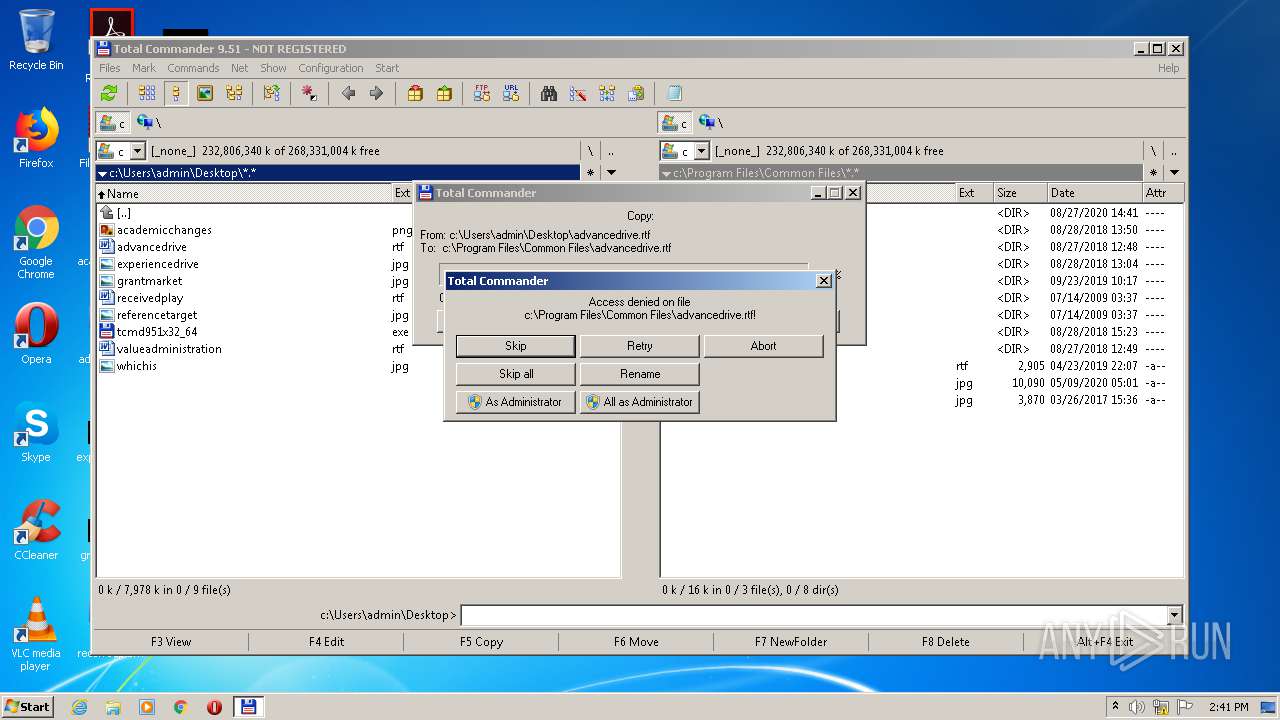Open the Files menu
1280x720 pixels.
coord(110,68)
